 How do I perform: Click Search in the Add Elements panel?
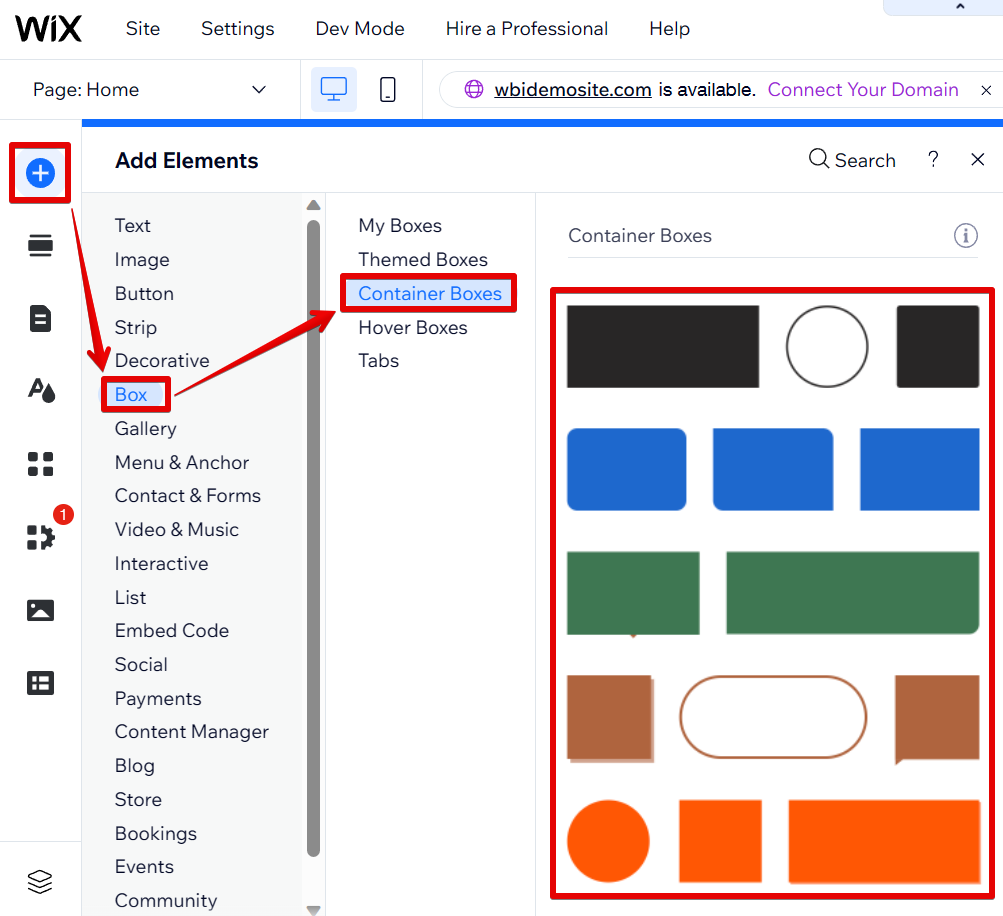click(852, 160)
